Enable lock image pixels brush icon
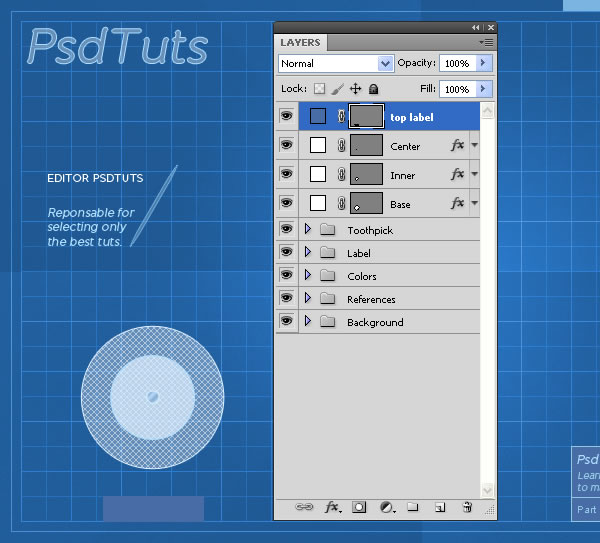The height and width of the screenshot is (543, 600). click(x=337, y=89)
